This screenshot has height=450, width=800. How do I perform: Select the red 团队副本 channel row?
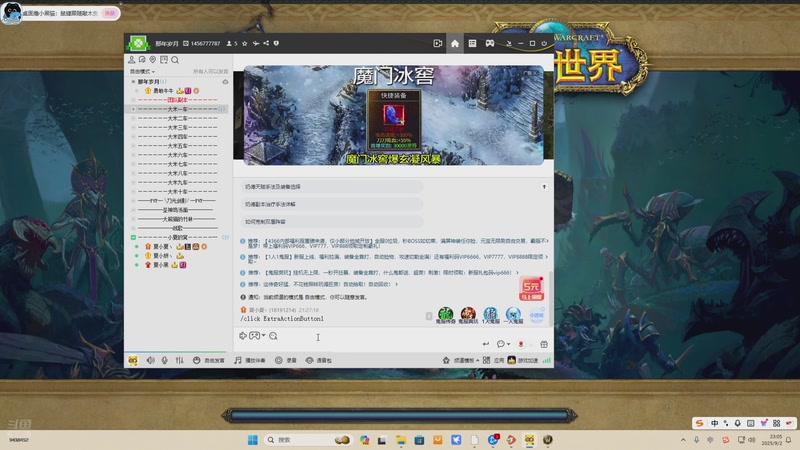coord(178,100)
